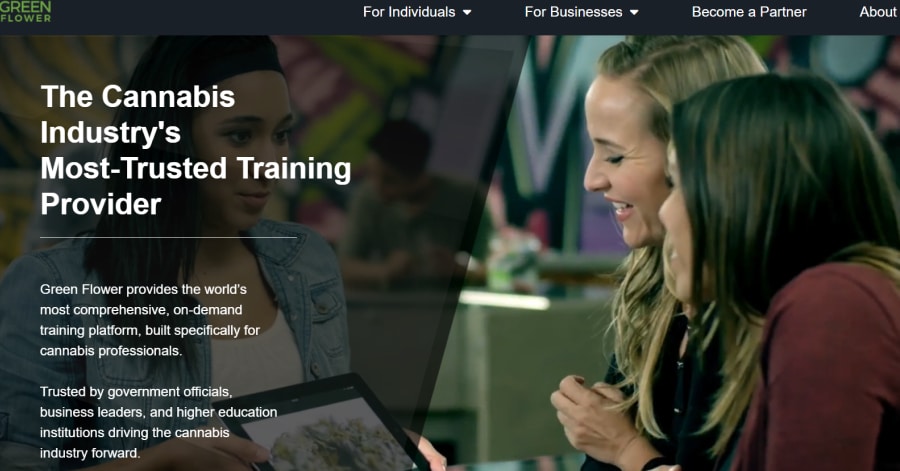This screenshot has height=471, width=900.
Task: Click the divider line under the headline
Action: [168, 237]
